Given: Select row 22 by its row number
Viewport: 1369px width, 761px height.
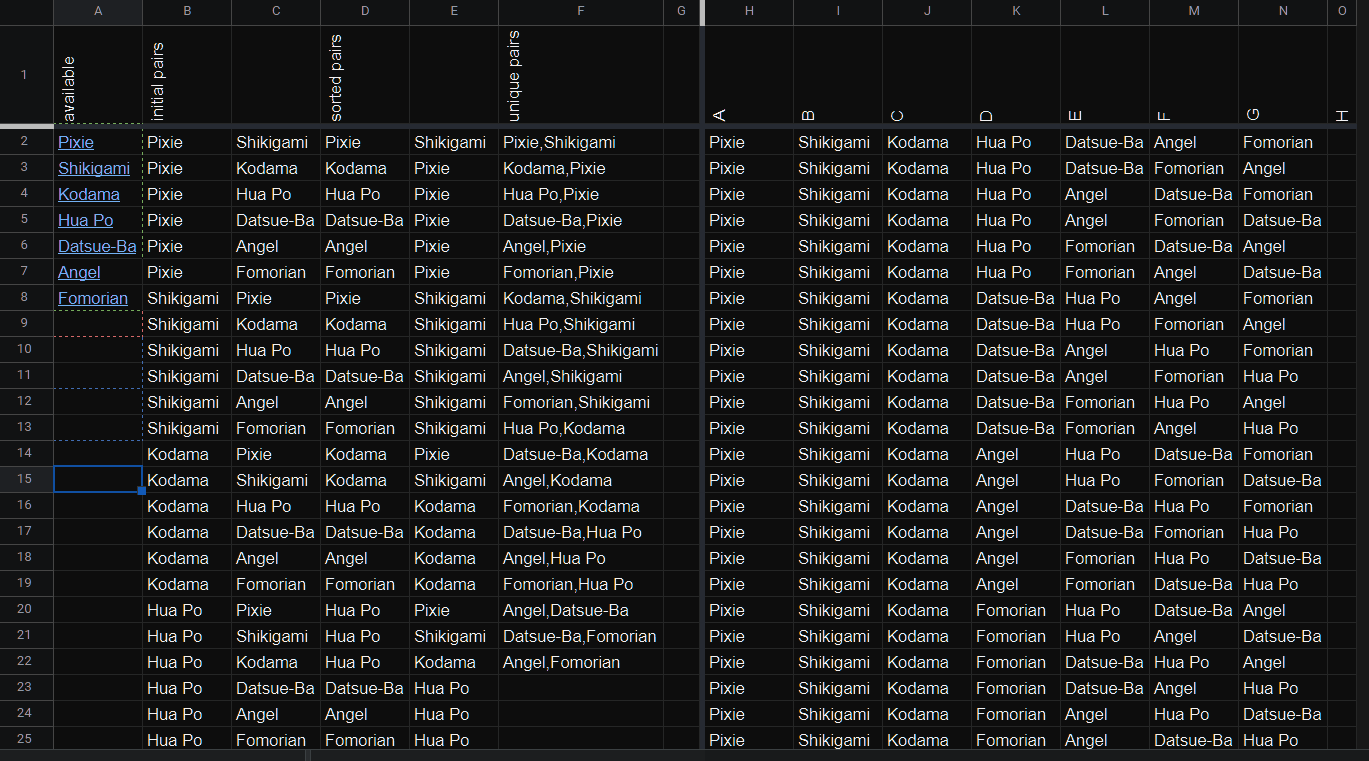Looking at the screenshot, I should [x=26, y=662].
